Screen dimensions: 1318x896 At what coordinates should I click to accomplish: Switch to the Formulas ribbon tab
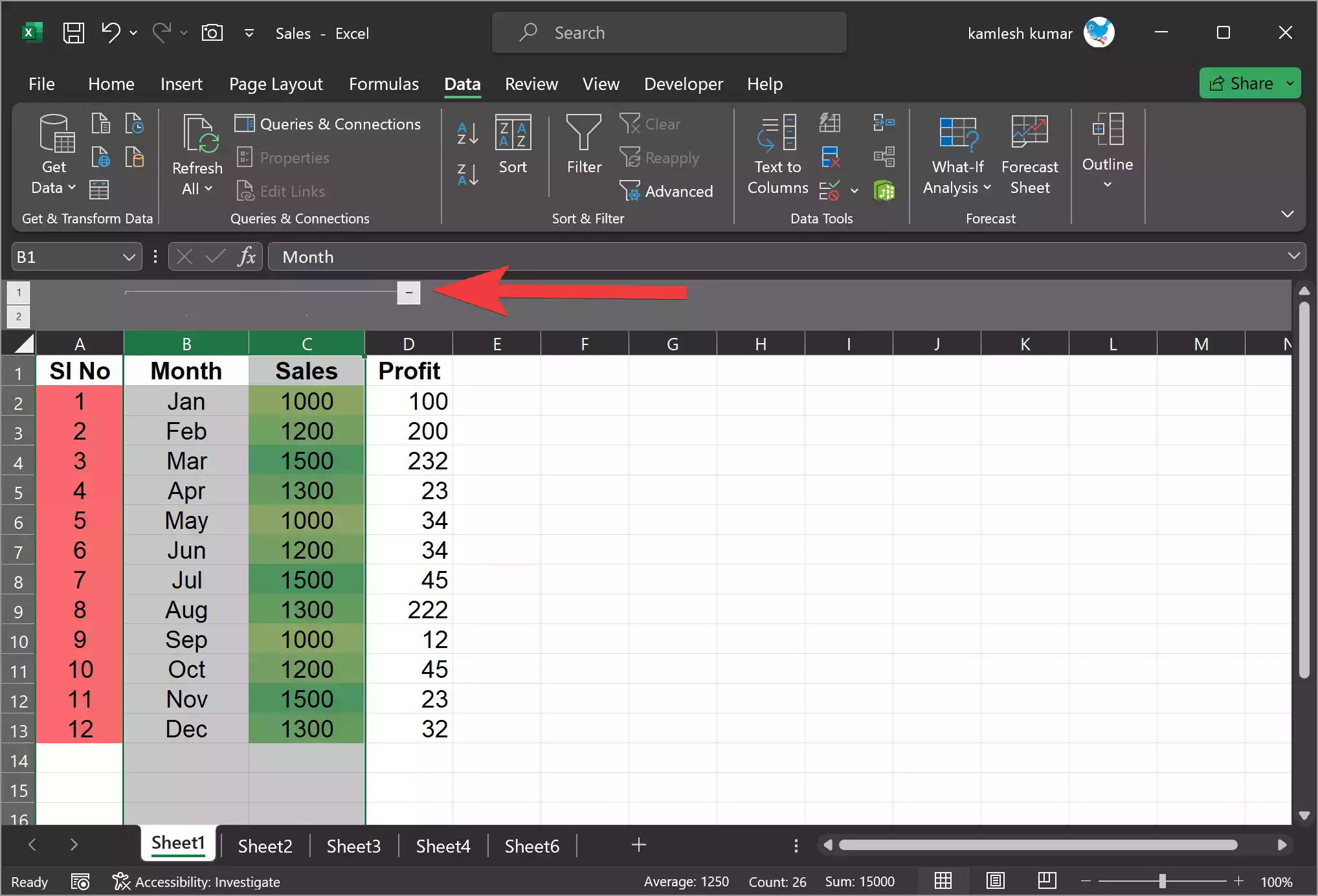coord(383,84)
